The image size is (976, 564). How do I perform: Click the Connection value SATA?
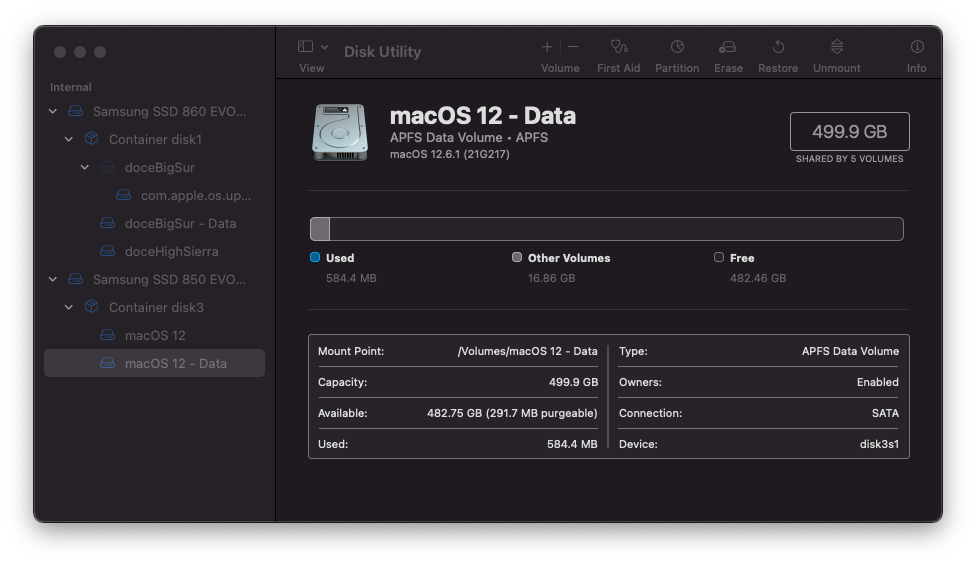coord(885,413)
